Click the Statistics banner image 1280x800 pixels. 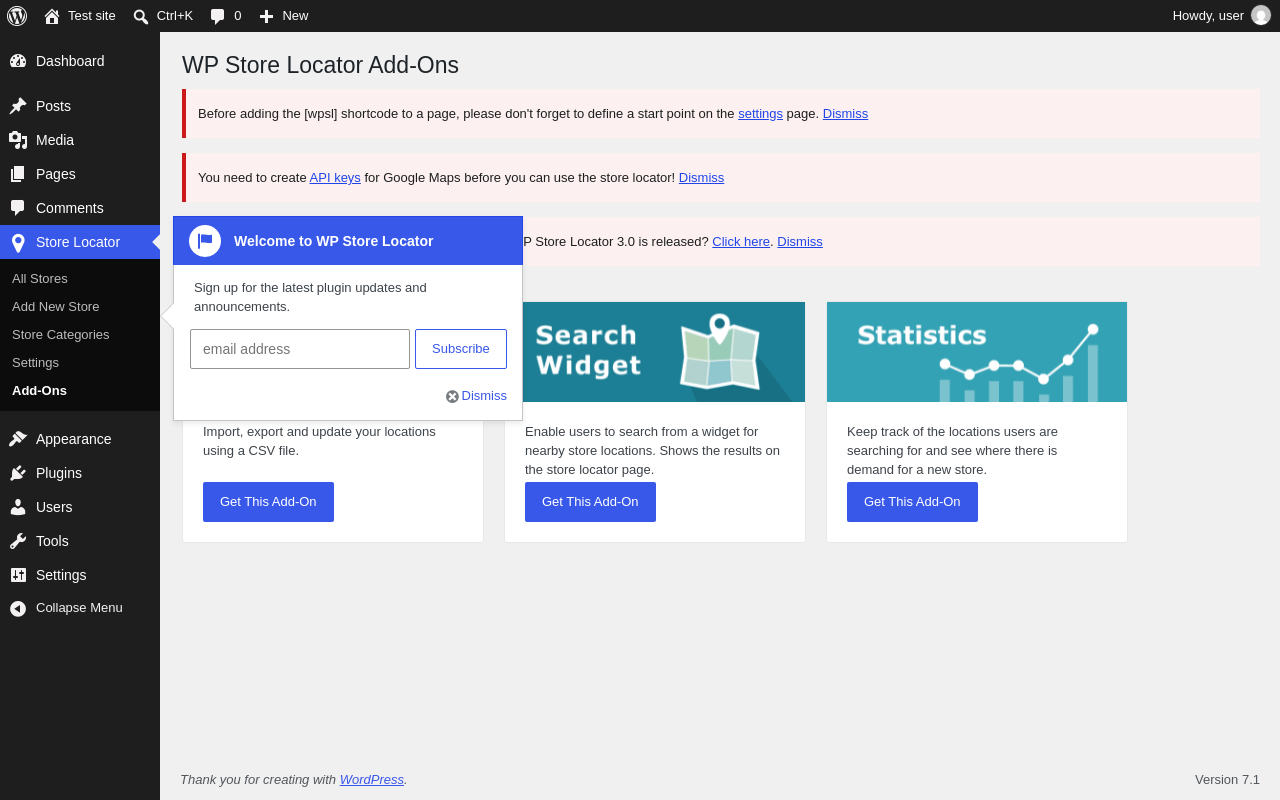click(977, 352)
